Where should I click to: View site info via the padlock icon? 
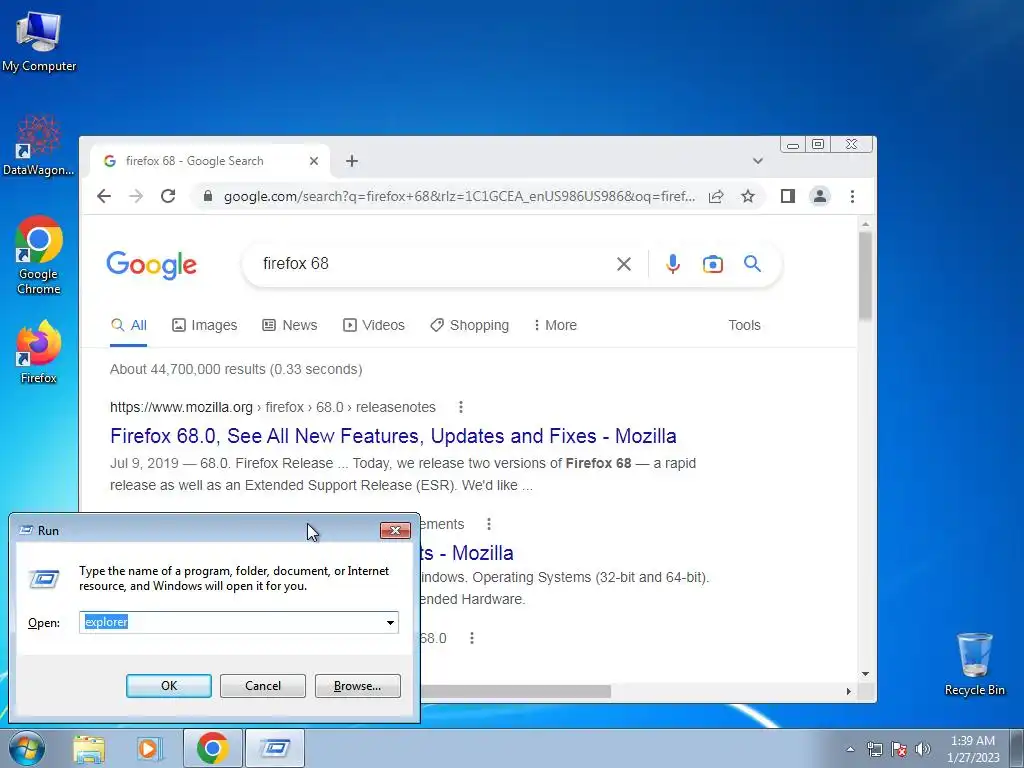(x=208, y=196)
